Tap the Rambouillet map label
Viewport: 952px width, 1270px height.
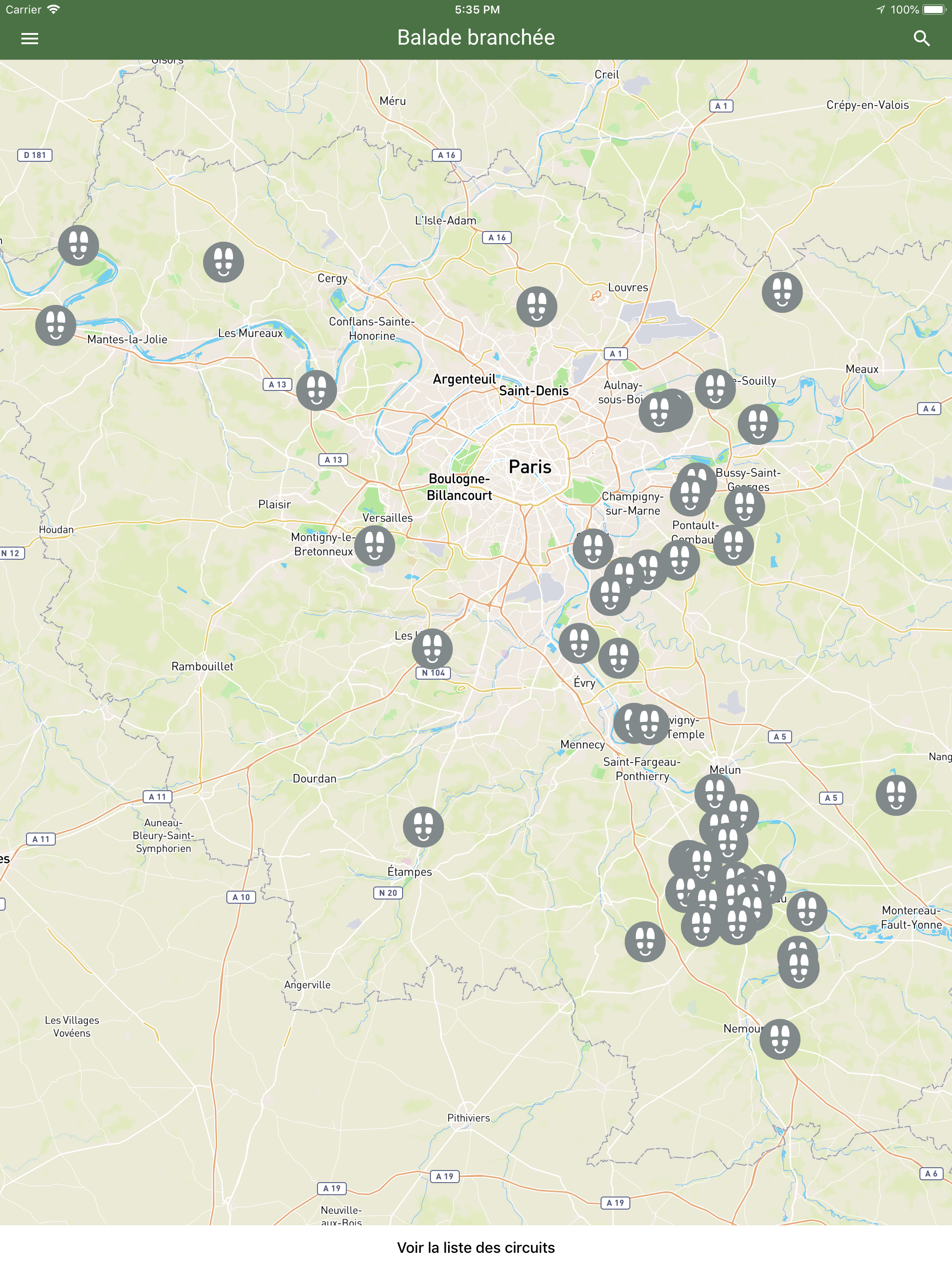(x=202, y=666)
